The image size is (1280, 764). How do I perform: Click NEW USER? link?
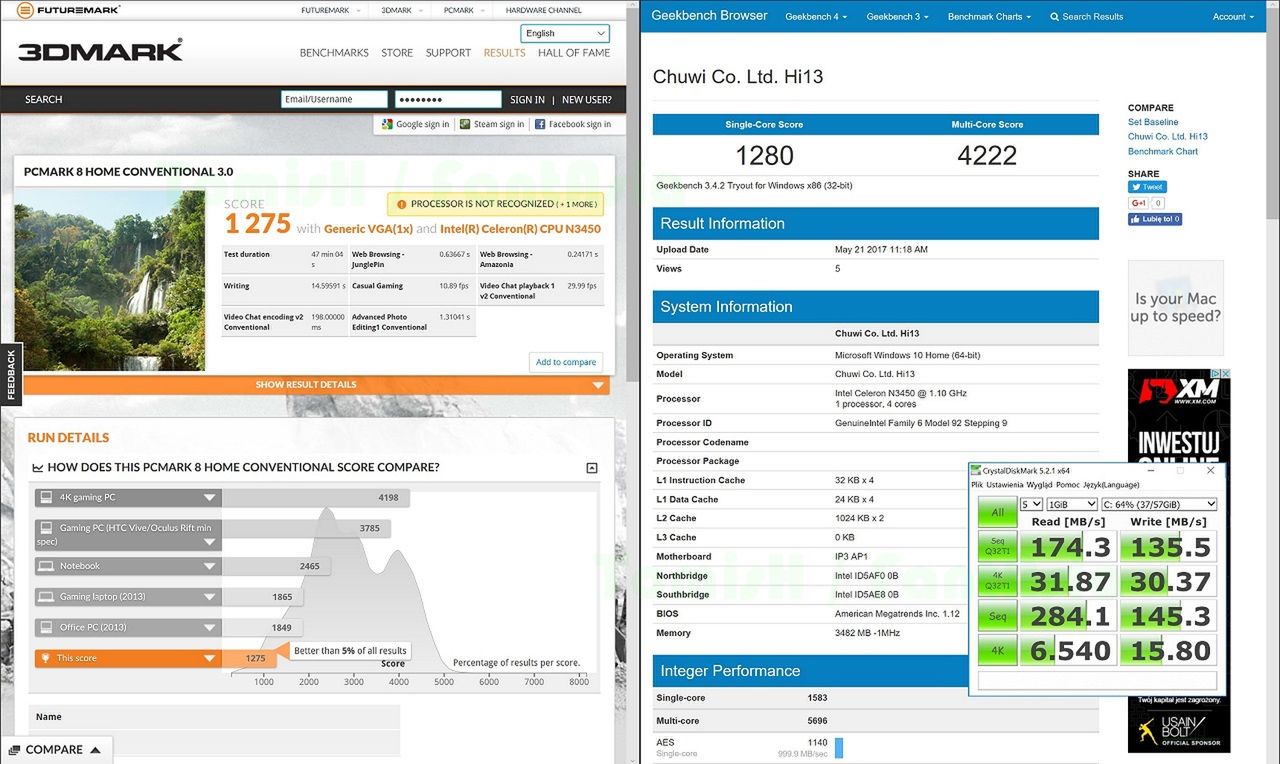[x=587, y=100]
